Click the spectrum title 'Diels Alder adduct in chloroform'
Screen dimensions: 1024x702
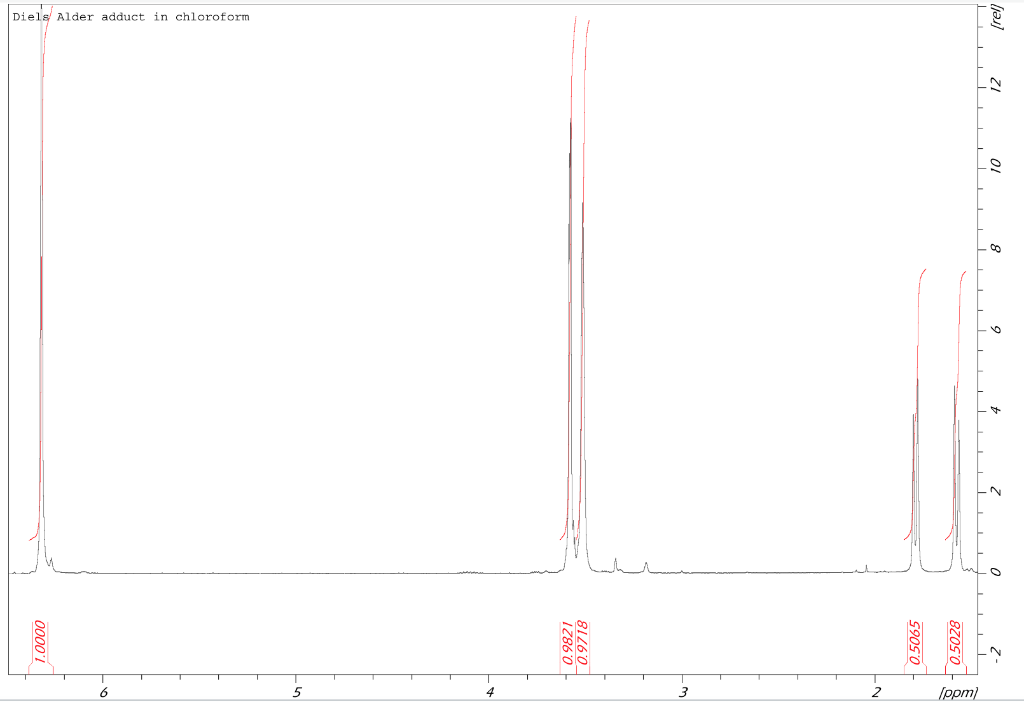(130, 16)
